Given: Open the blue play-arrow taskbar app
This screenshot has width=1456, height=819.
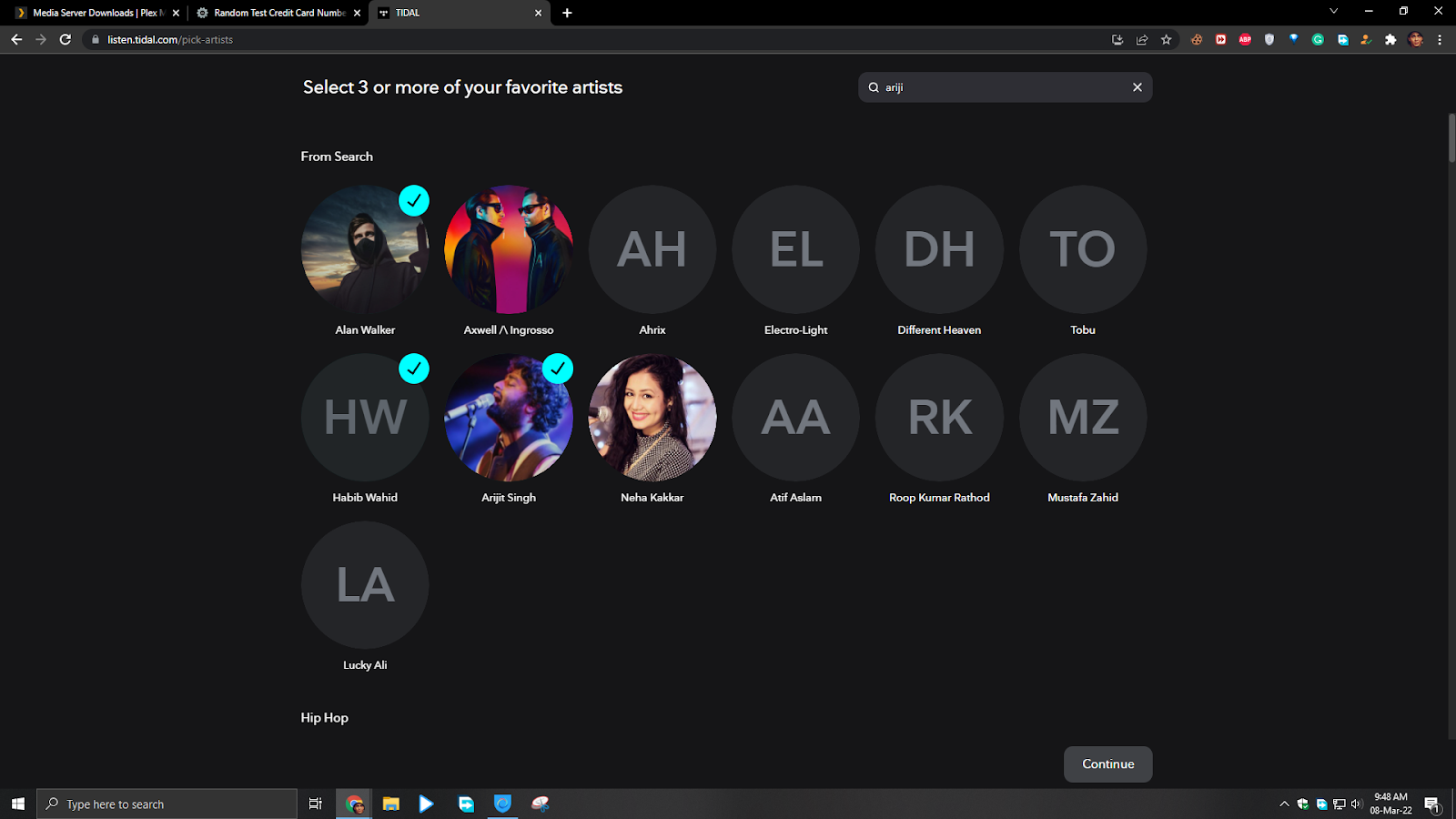Looking at the screenshot, I should [426, 804].
